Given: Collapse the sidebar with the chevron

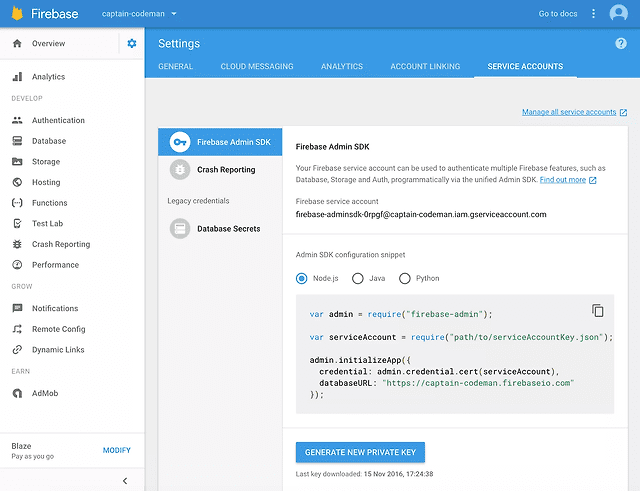Looking at the screenshot, I should [x=124, y=481].
